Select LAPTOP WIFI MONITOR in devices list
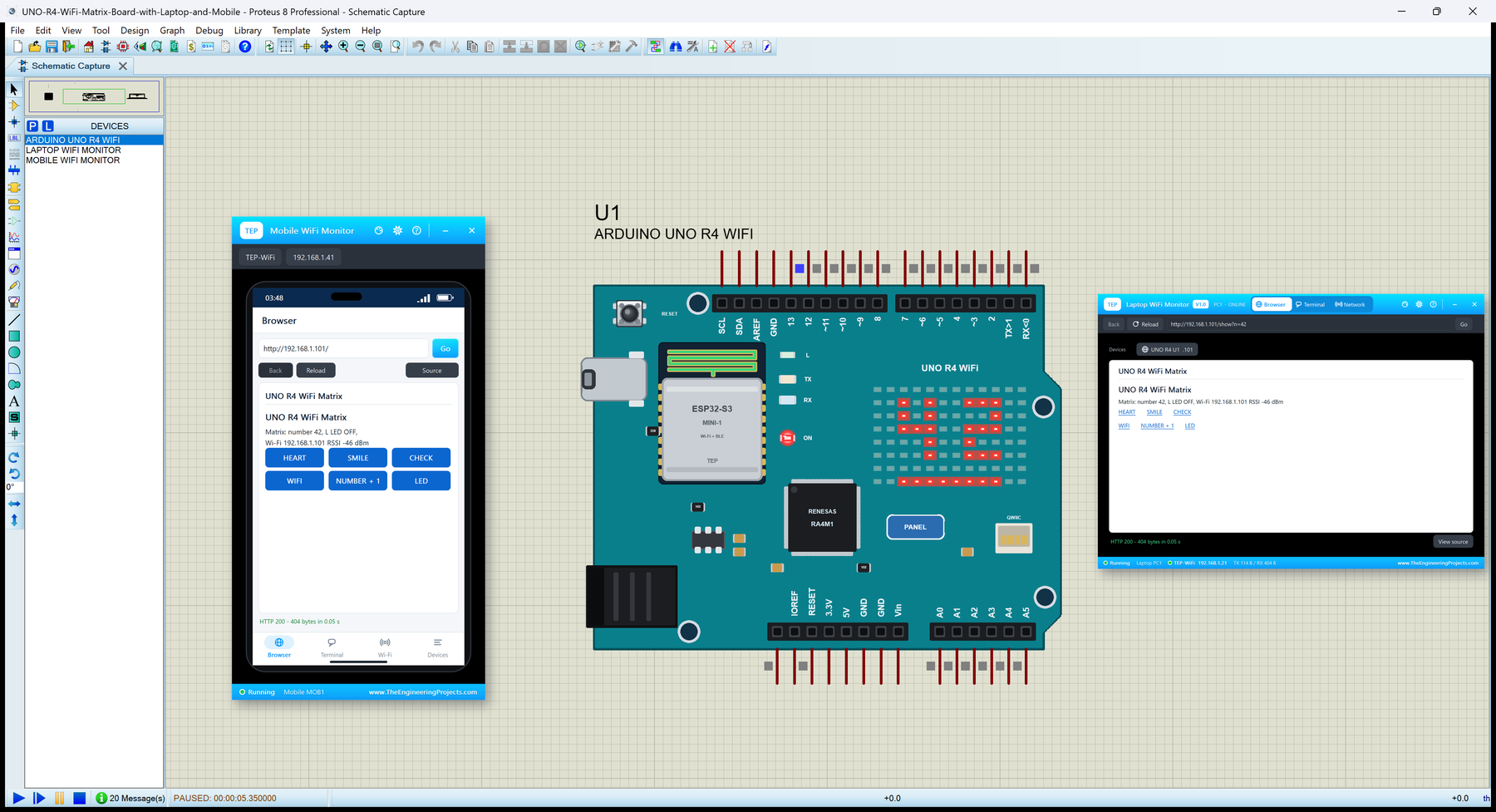This screenshot has height=812, width=1496. [x=94, y=150]
